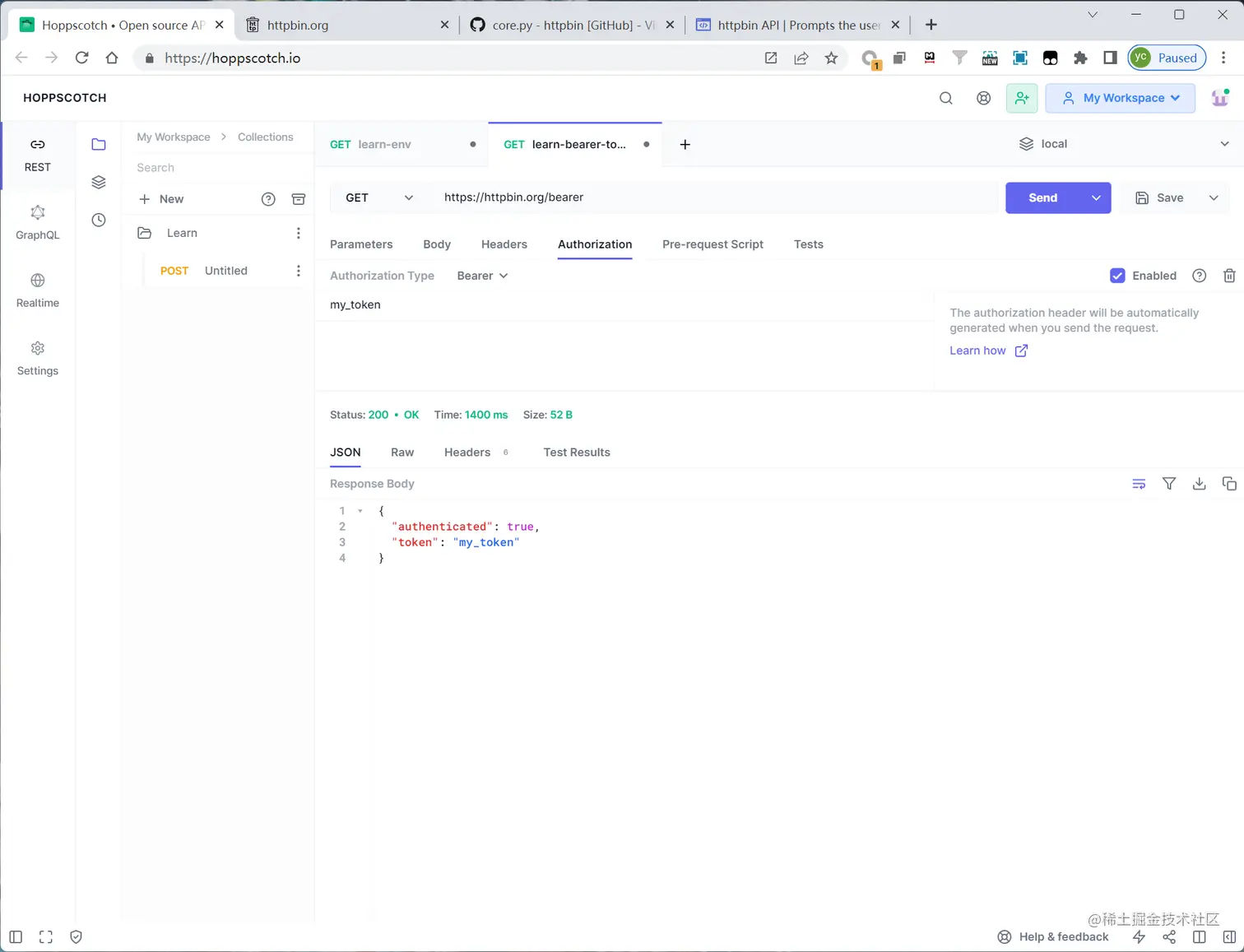Download the response with the download icon
The width and height of the screenshot is (1244, 952).
(1199, 483)
